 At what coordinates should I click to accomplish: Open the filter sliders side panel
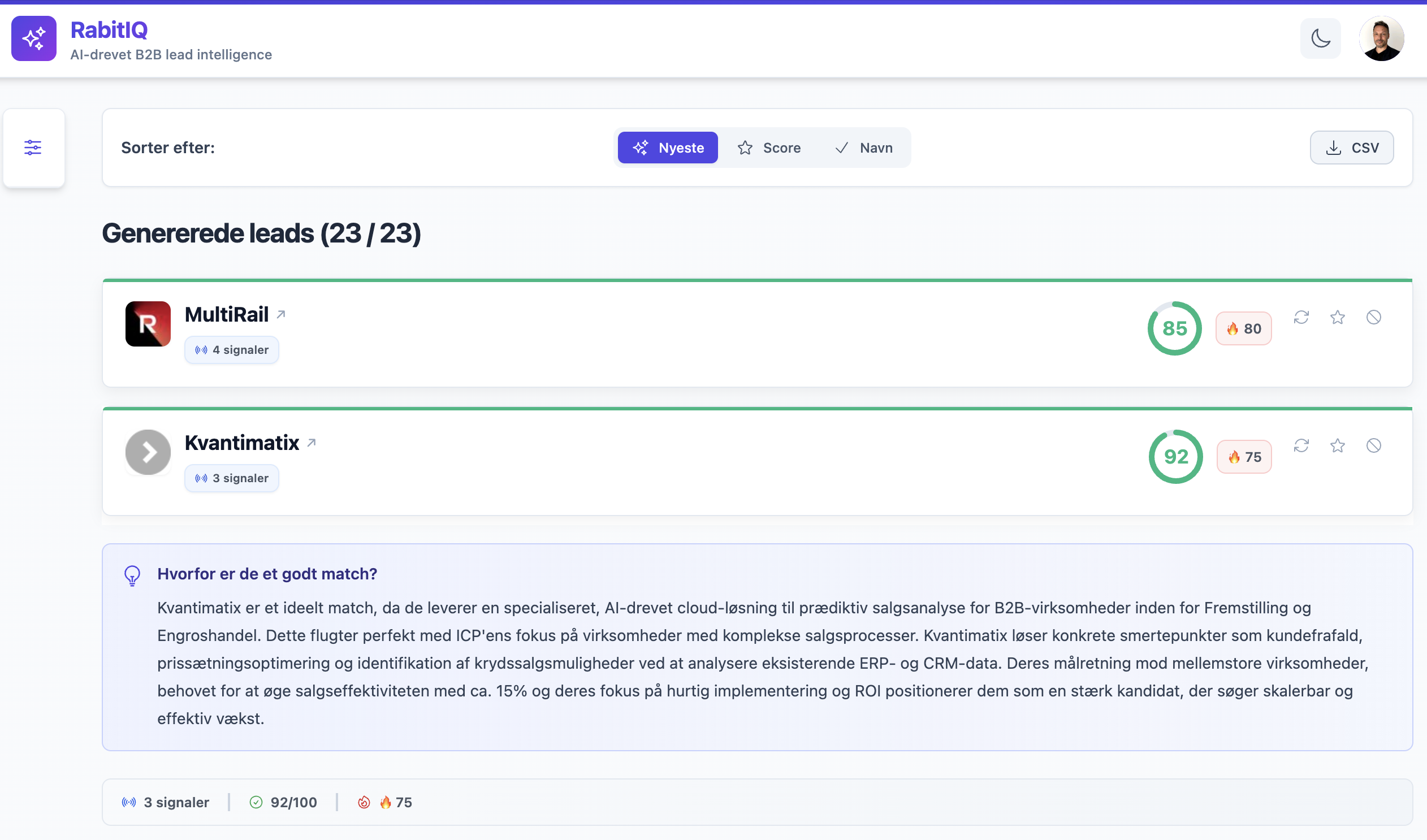tap(33, 148)
